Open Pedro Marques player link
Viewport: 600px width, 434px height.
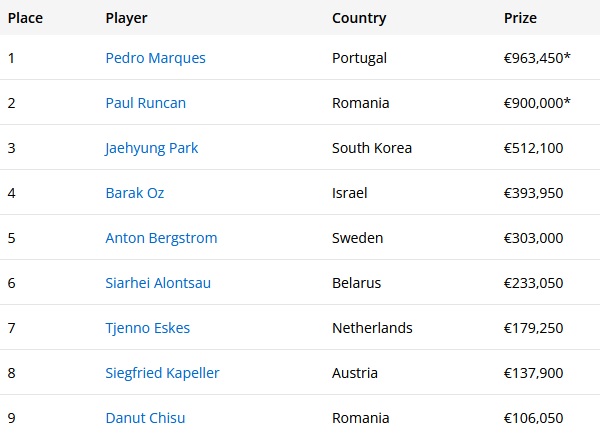155,58
